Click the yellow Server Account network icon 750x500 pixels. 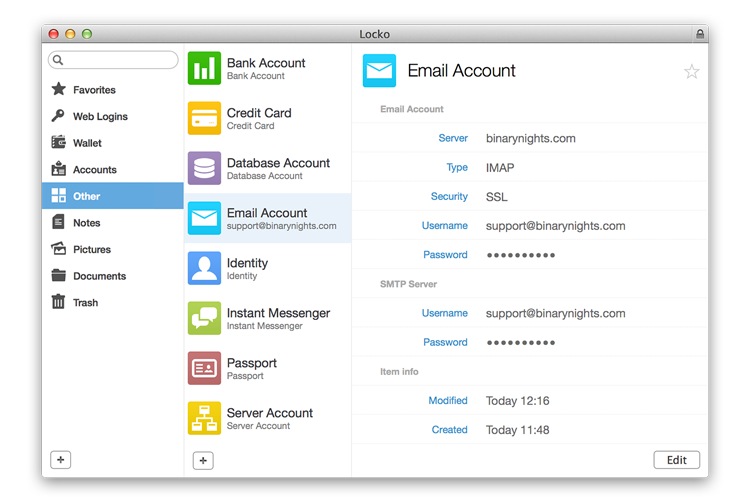pyautogui.click(x=204, y=418)
